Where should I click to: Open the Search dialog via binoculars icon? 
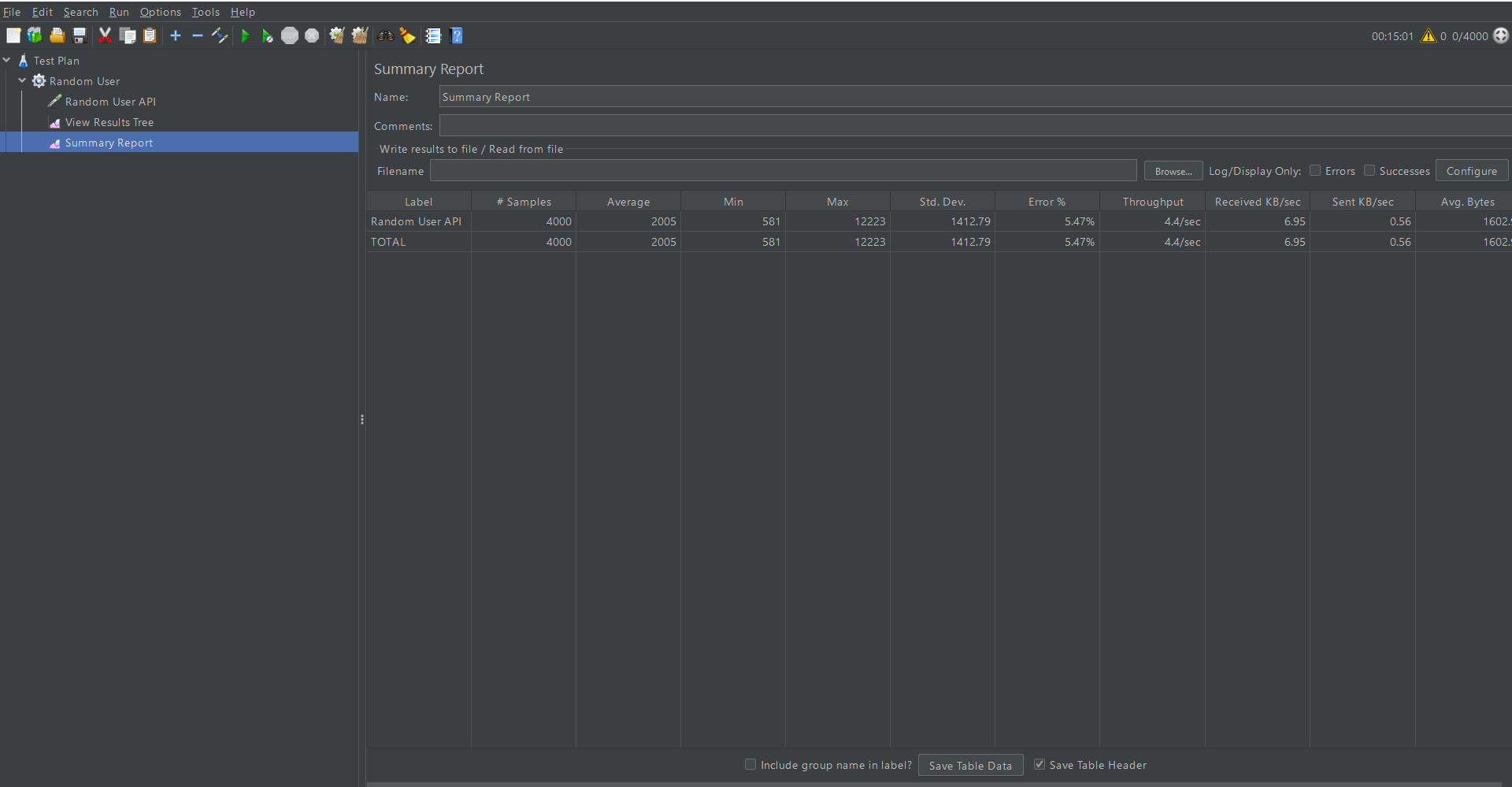coord(385,35)
